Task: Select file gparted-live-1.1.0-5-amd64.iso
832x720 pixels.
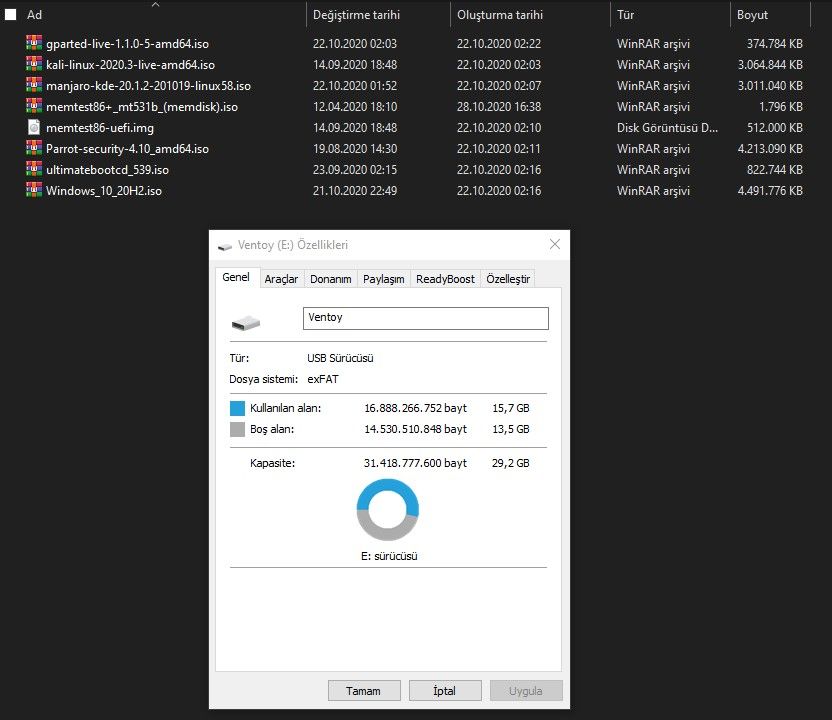Action: (x=127, y=44)
